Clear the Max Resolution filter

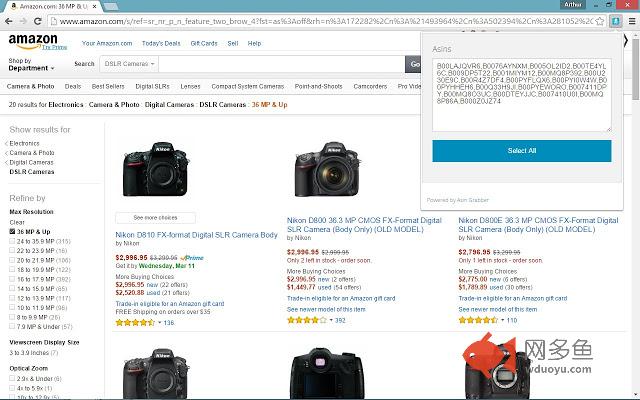pyautogui.click(x=17, y=222)
